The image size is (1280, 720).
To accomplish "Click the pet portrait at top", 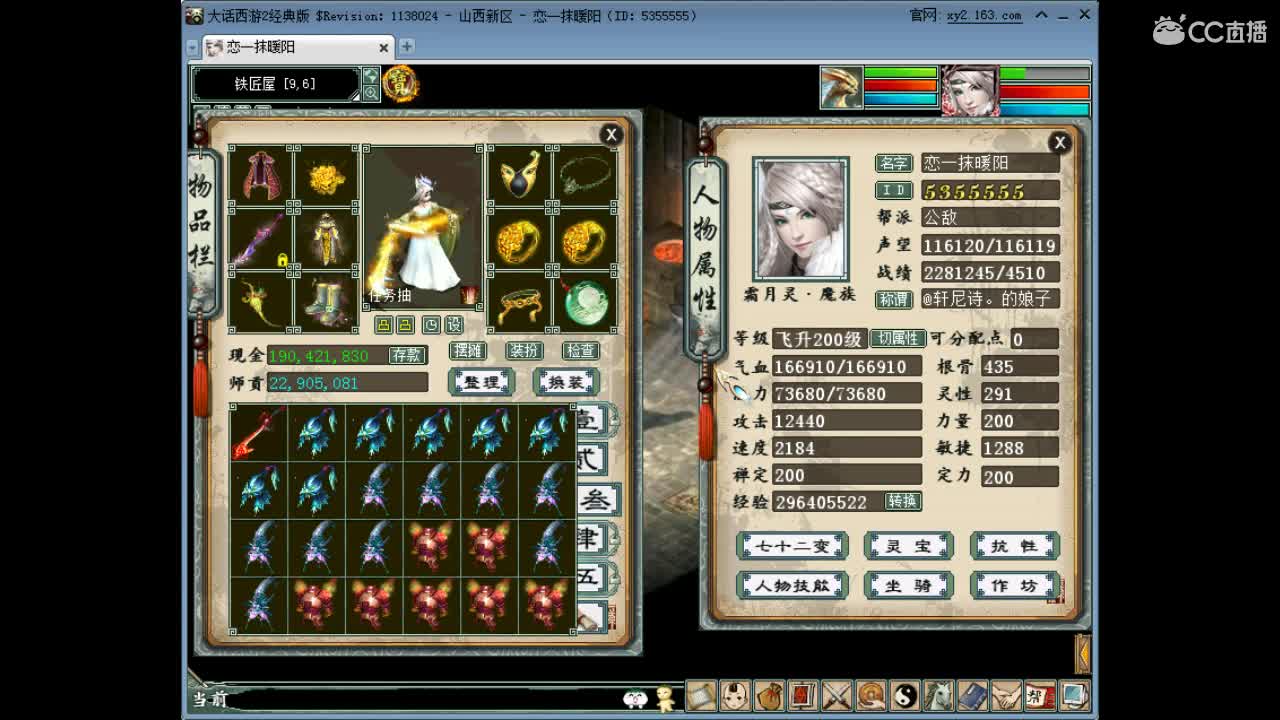I will point(841,87).
